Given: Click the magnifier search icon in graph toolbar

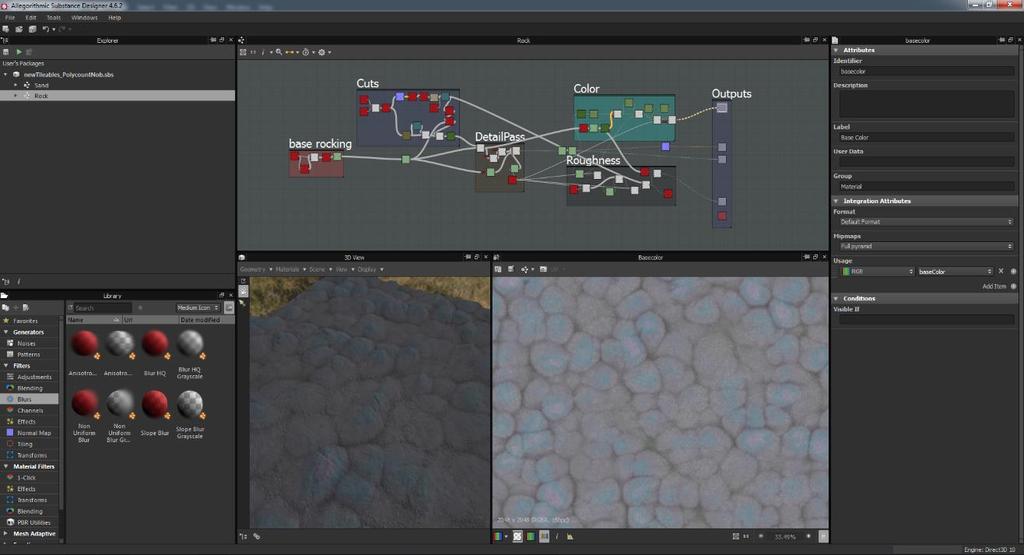Looking at the screenshot, I should tap(279, 52).
